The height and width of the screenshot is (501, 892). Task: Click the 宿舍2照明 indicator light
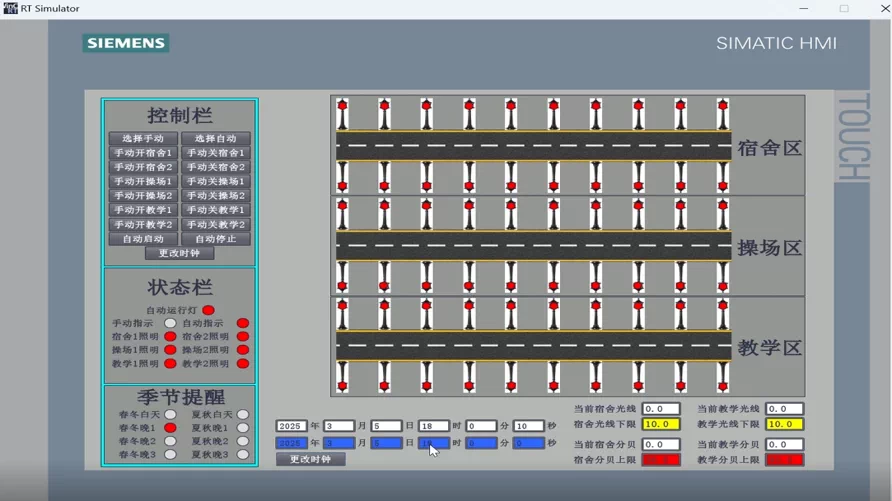point(243,336)
